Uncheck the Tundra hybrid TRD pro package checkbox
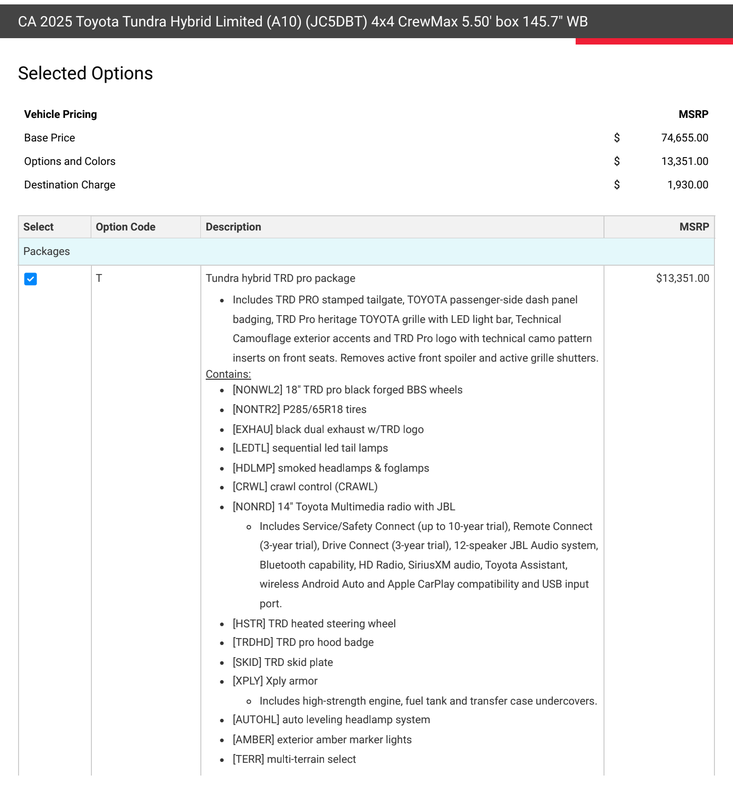Screen dimensions: 733x800 (31, 279)
